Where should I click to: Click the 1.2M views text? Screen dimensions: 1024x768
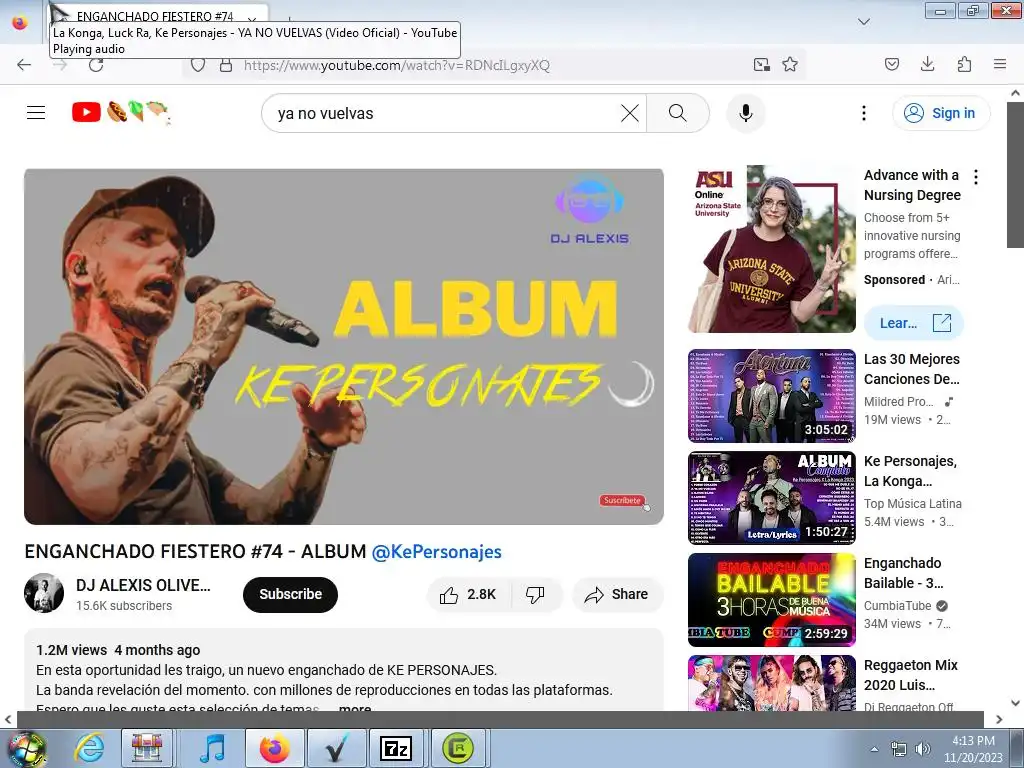pyautogui.click(x=71, y=650)
